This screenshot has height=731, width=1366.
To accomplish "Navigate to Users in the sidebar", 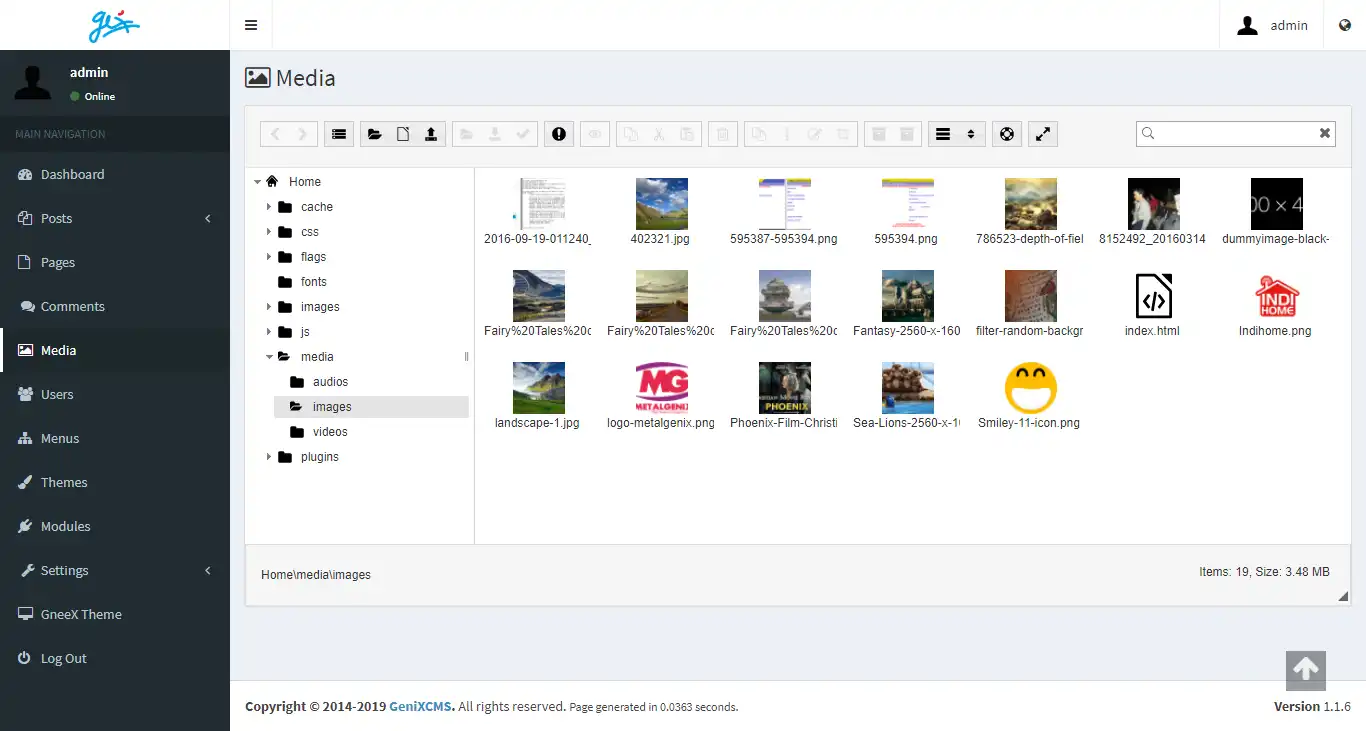I will 115,394.
